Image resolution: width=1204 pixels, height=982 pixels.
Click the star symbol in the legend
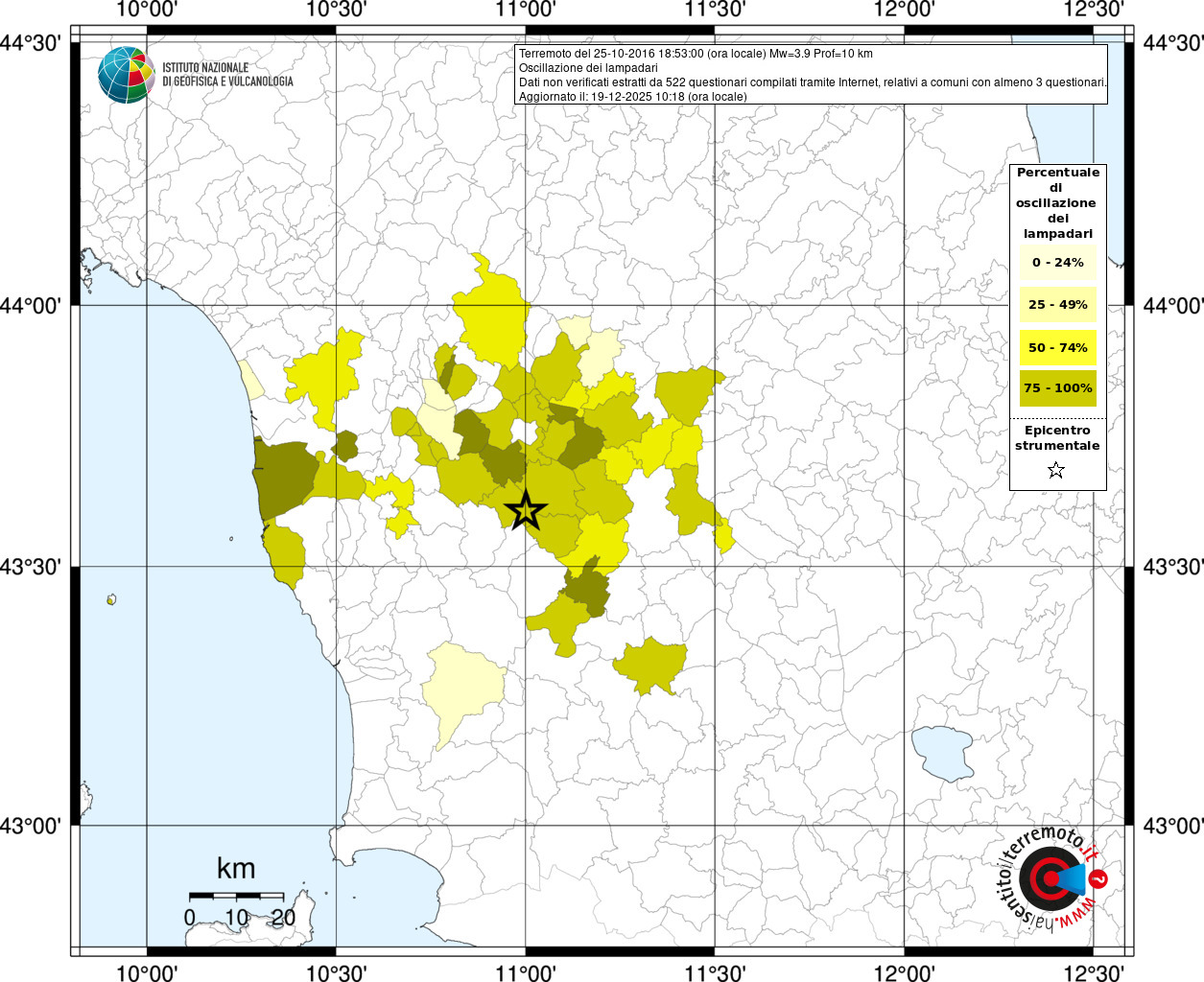[1056, 470]
